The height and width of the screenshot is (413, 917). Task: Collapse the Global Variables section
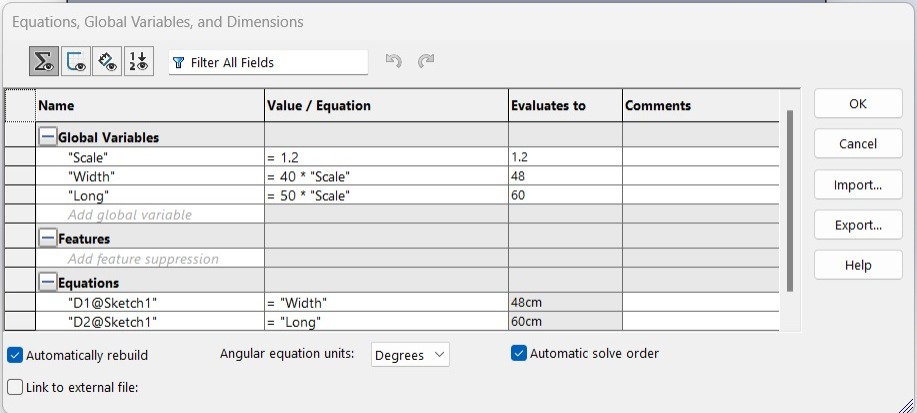(47, 137)
